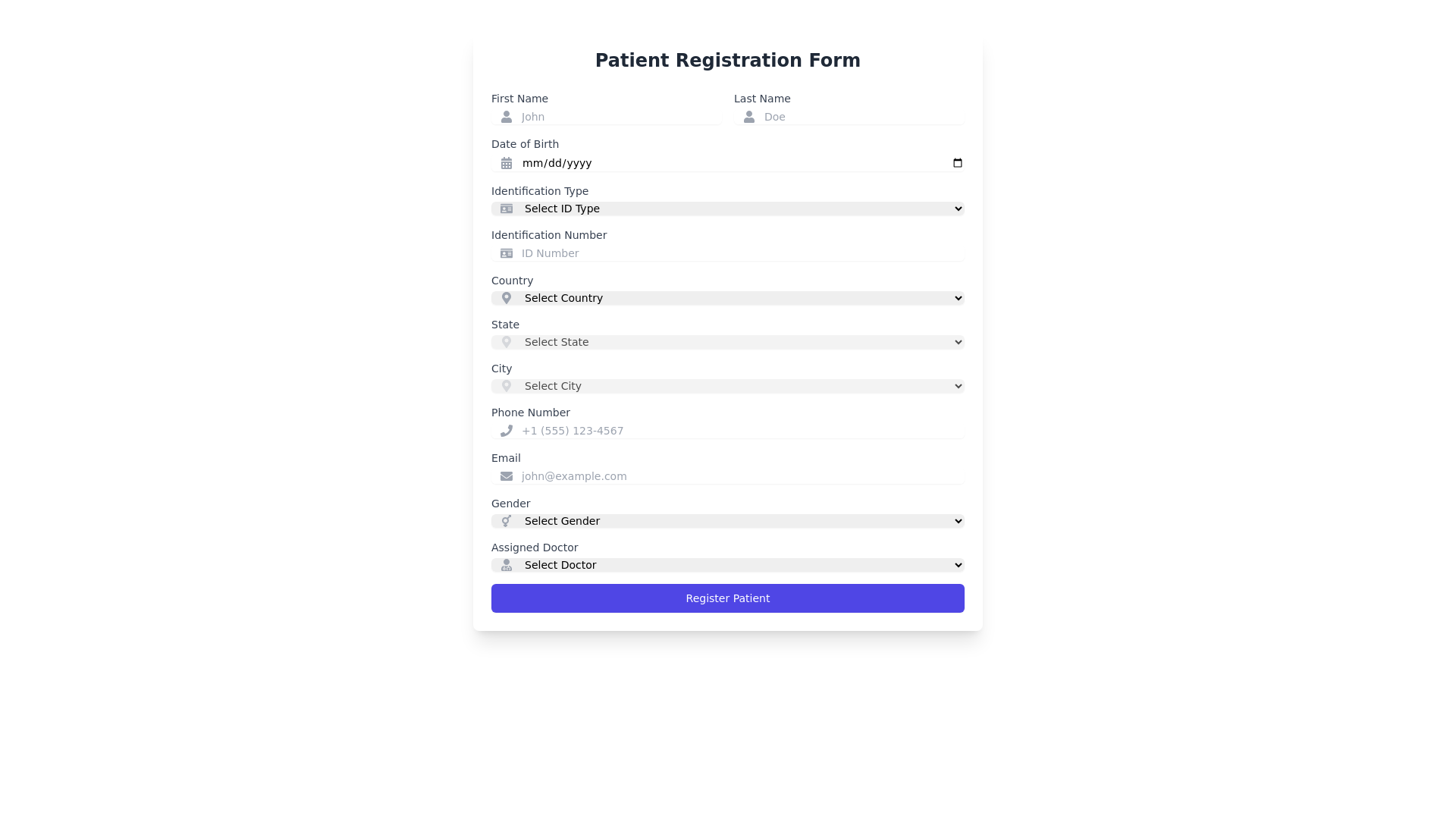Click the doctor icon in Assigned Doctor
This screenshot has height=819, width=1456.
[x=507, y=565]
